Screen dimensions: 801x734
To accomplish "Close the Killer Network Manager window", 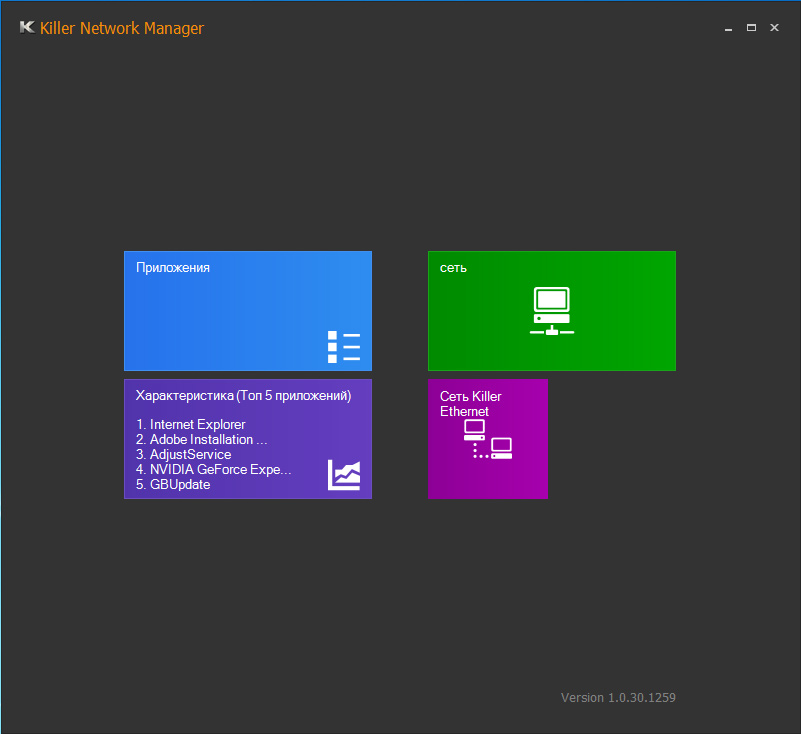I will [x=774, y=28].
